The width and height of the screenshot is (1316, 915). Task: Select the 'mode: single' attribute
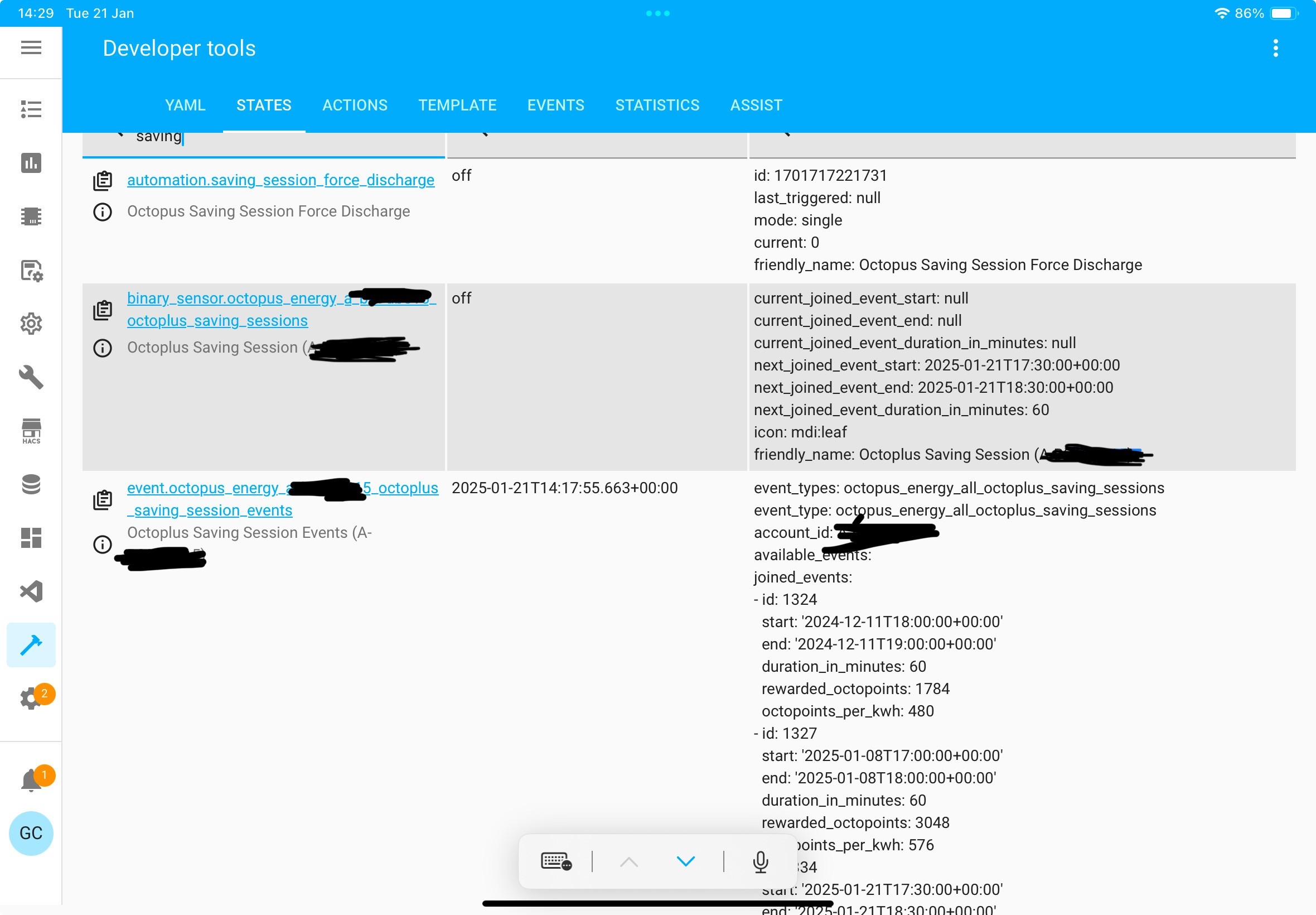pos(797,220)
